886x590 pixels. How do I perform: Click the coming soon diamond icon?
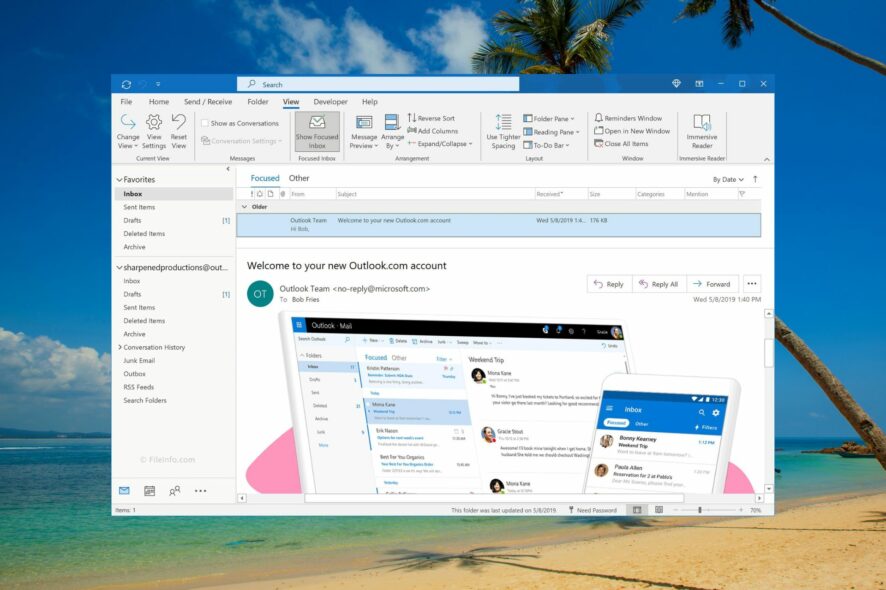tap(676, 84)
